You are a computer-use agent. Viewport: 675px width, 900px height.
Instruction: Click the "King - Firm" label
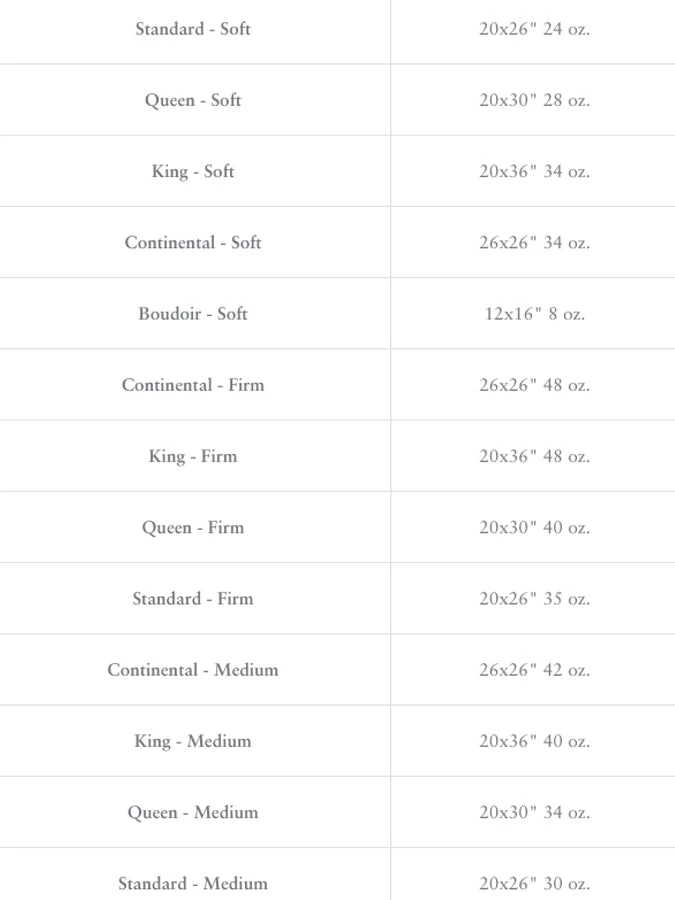coord(193,456)
